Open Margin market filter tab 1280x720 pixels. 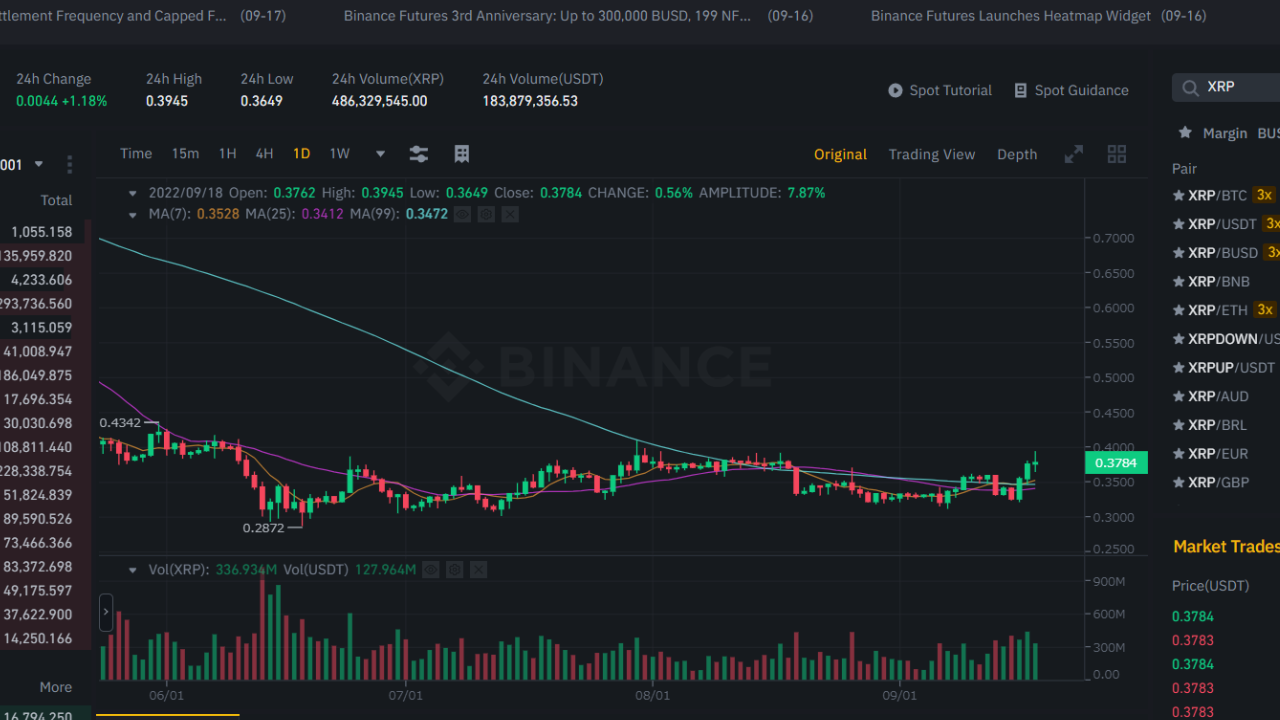1225,133
